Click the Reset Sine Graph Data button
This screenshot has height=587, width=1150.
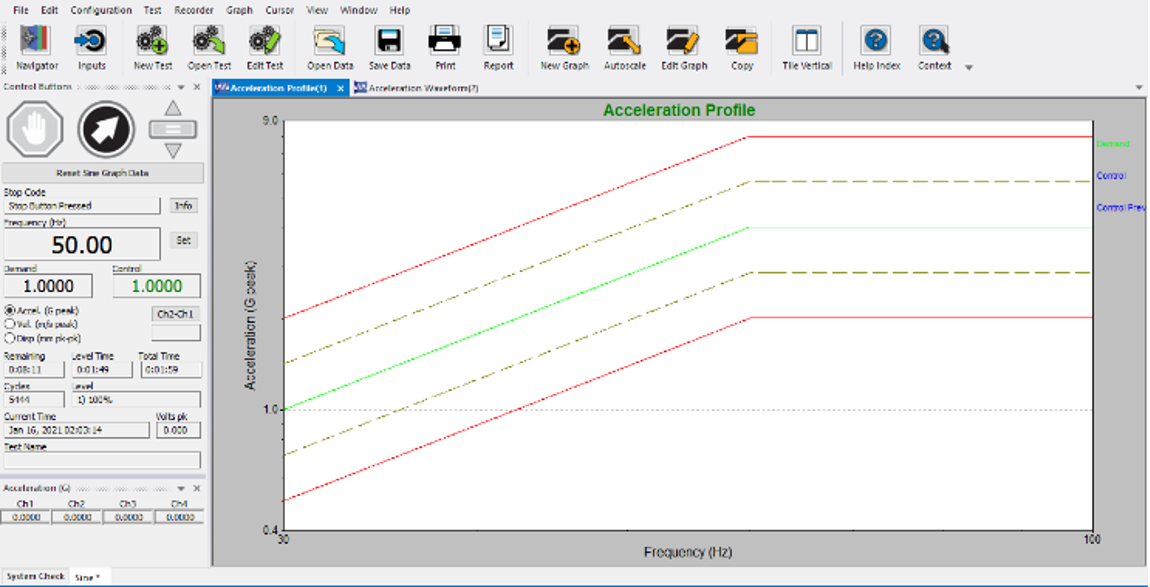[103, 173]
